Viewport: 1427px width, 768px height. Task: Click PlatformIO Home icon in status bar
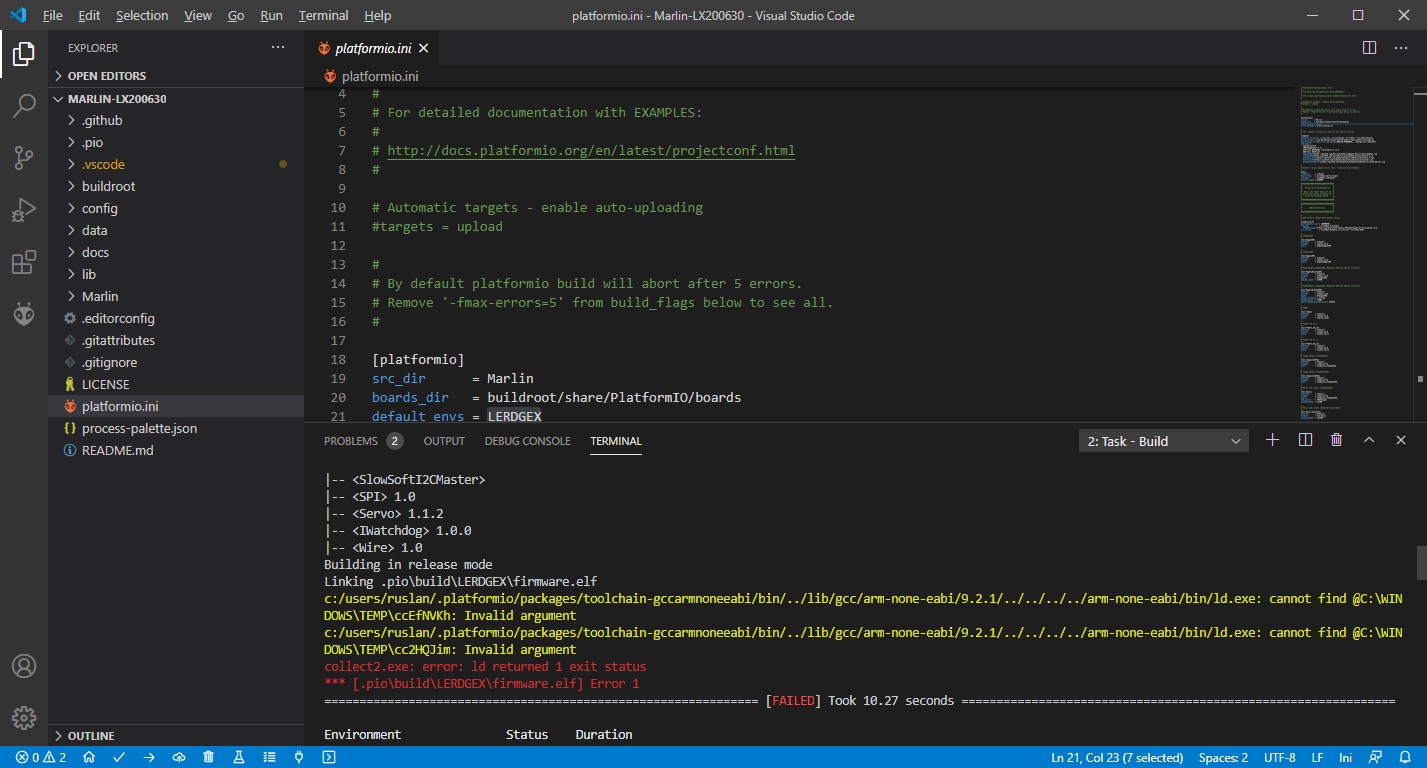click(x=89, y=758)
